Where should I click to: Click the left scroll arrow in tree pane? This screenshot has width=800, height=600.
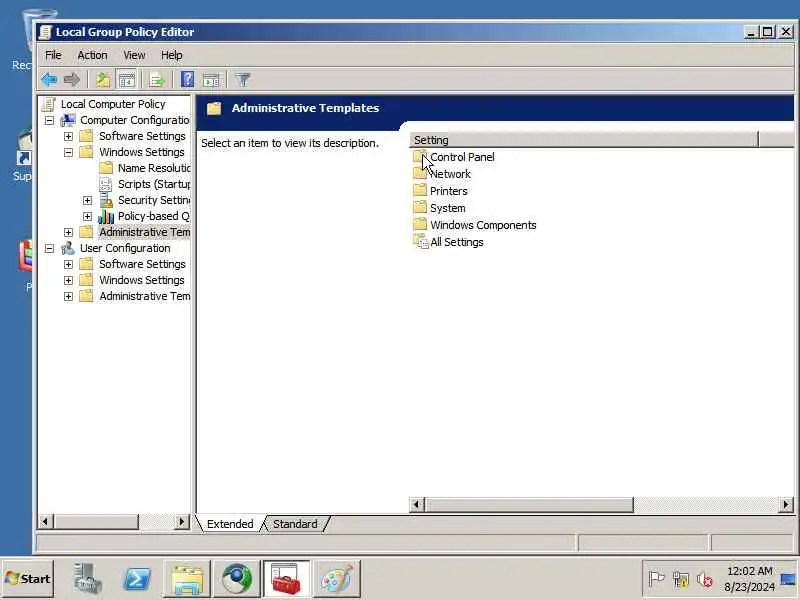[45, 521]
